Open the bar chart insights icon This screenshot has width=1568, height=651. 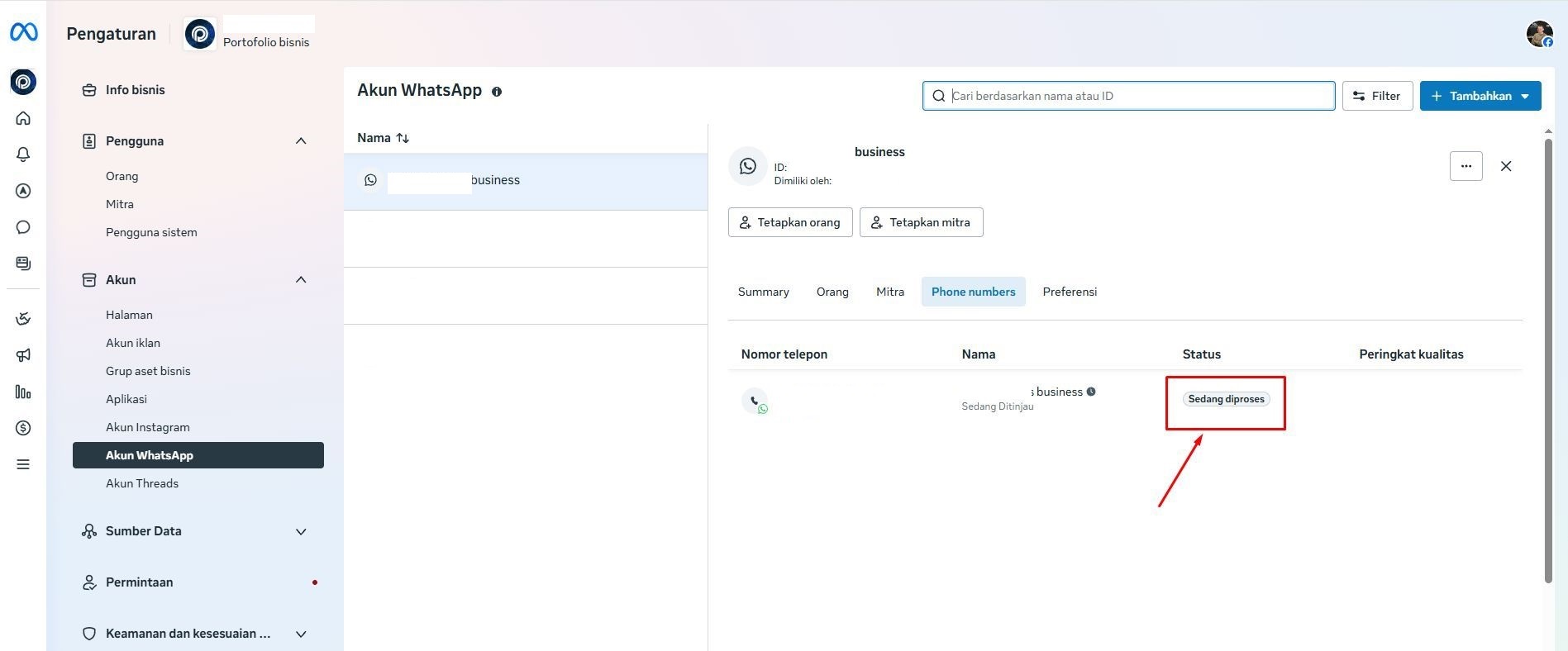tap(23, 392)
